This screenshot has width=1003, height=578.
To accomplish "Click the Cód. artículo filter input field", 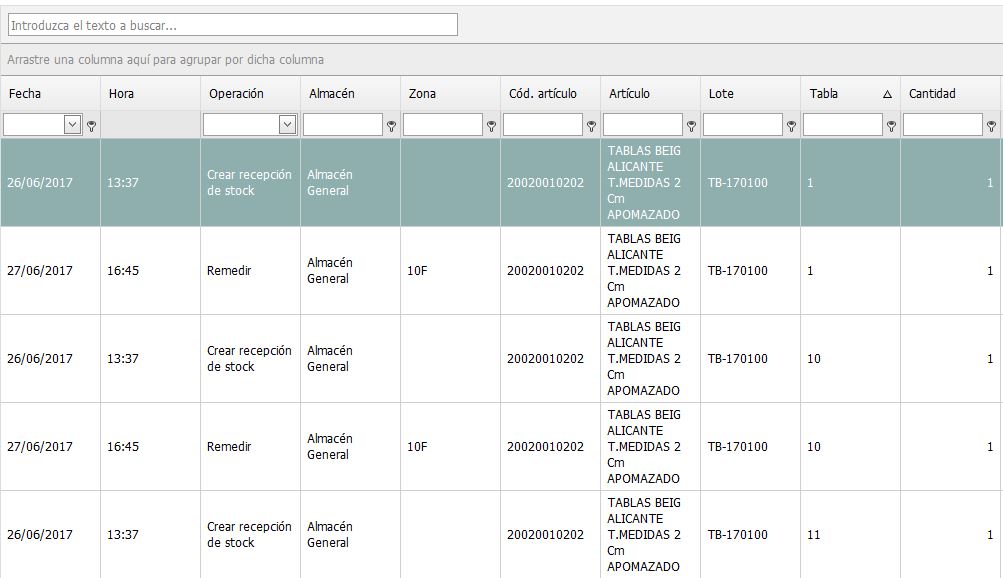I will pyautogui.click(x=543, y=125).
